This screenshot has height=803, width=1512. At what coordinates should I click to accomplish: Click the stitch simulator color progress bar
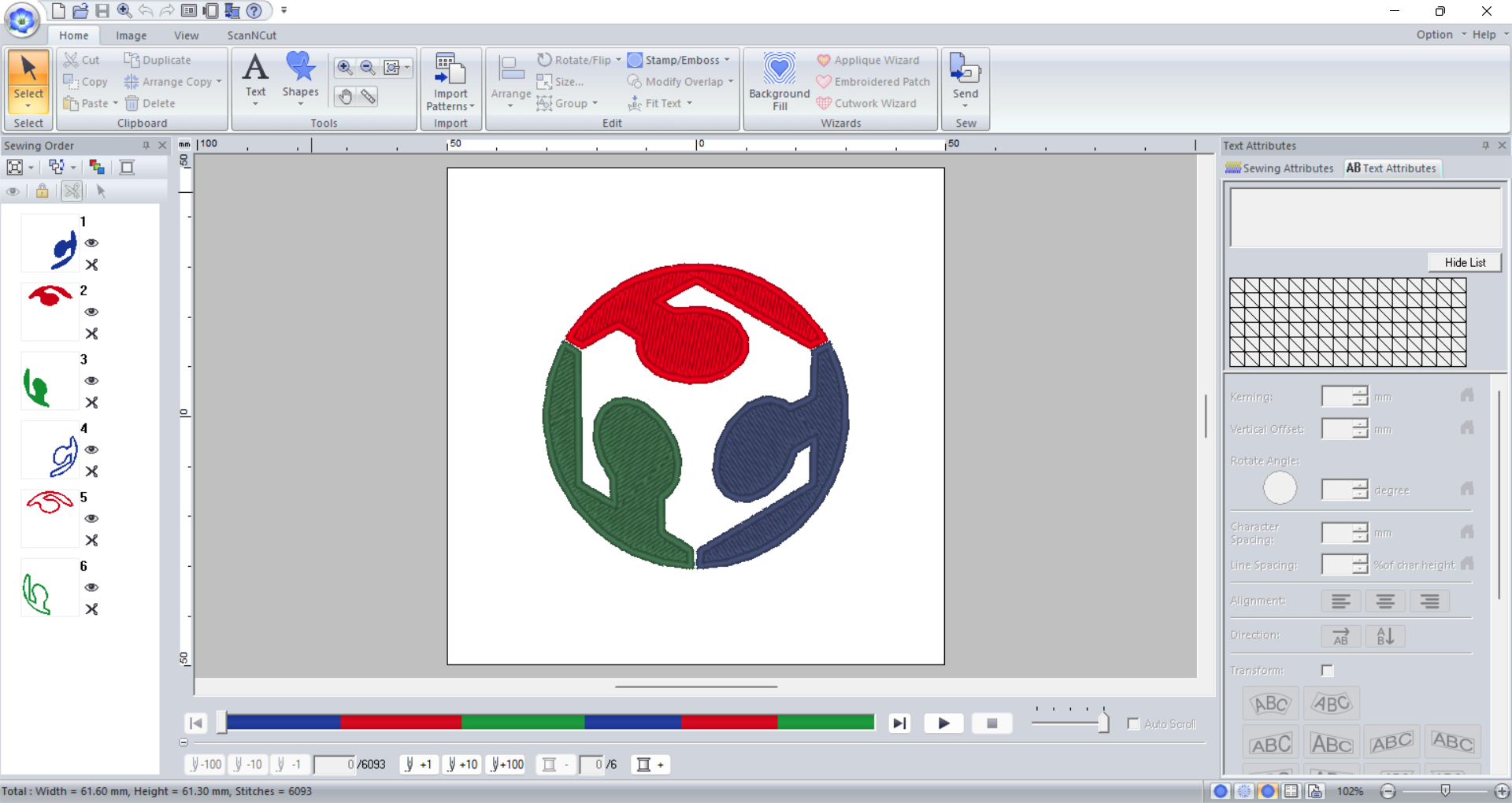550,722
